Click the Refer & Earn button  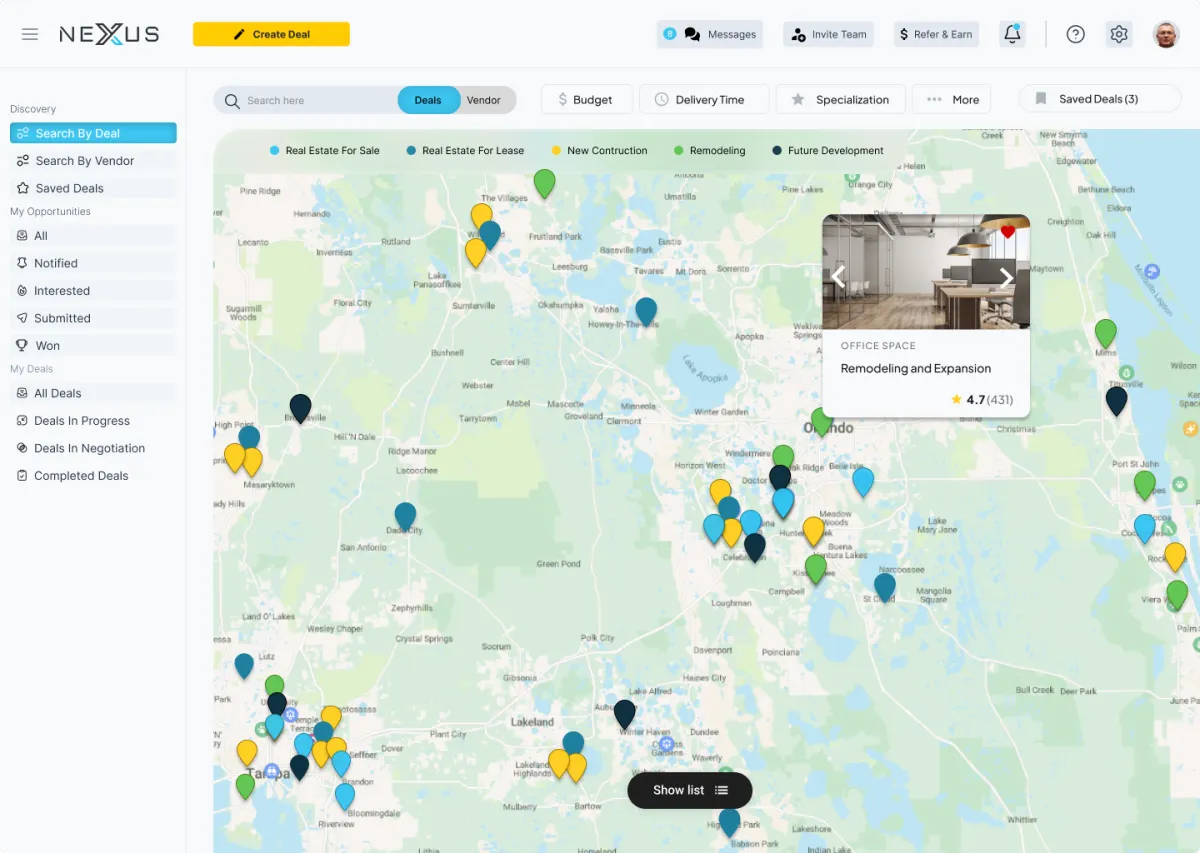tap(936, 34)
